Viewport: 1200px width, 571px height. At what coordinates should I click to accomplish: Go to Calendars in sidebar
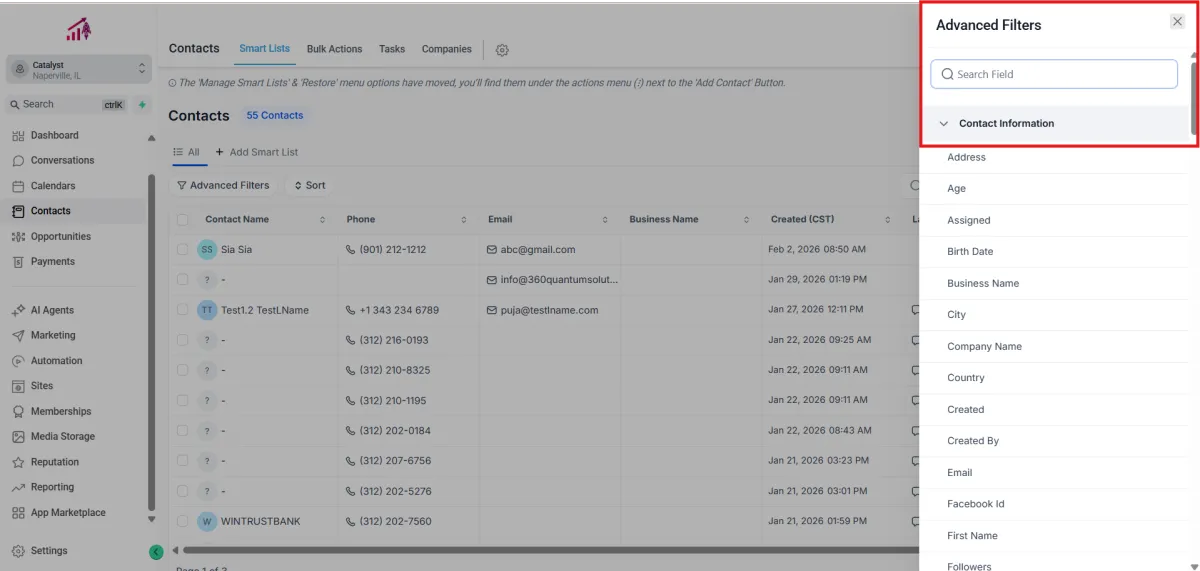coord(53,186)
